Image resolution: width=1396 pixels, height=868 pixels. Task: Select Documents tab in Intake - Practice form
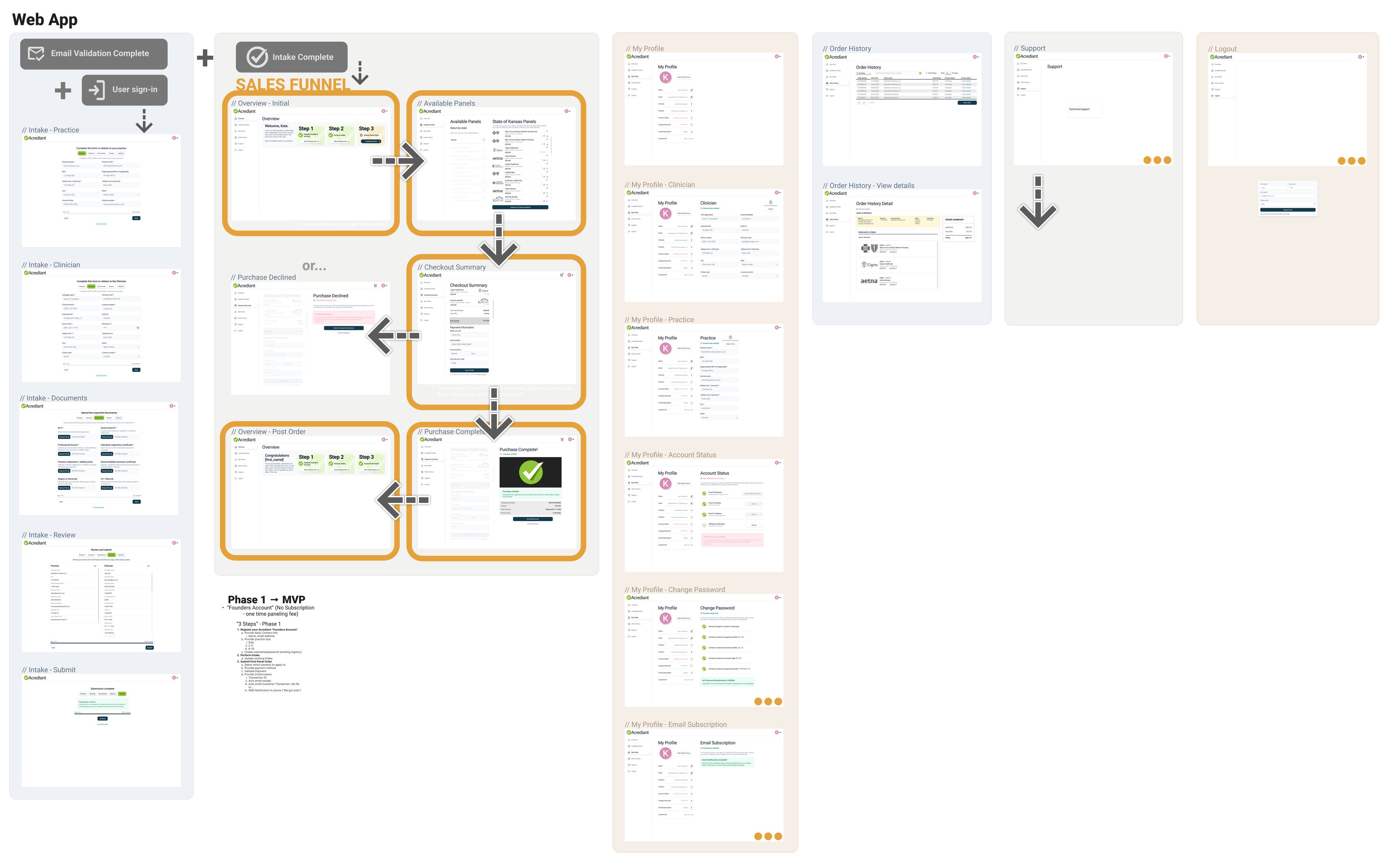[102, 153]
